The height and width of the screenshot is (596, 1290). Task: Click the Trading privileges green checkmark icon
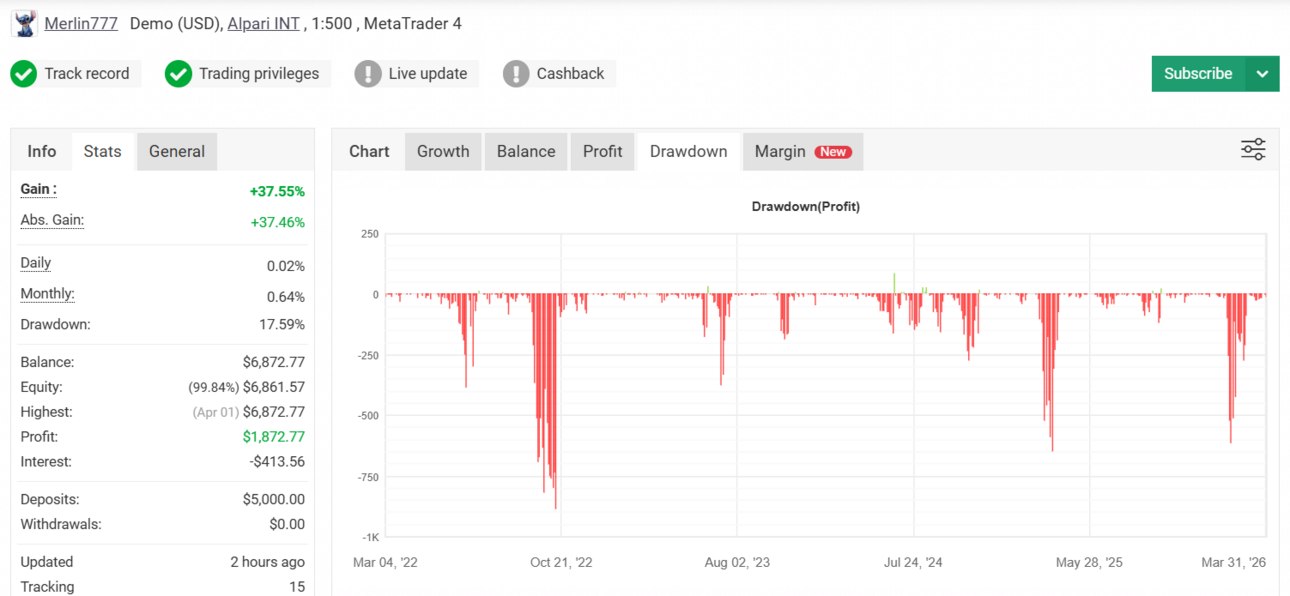pos(178,74)
